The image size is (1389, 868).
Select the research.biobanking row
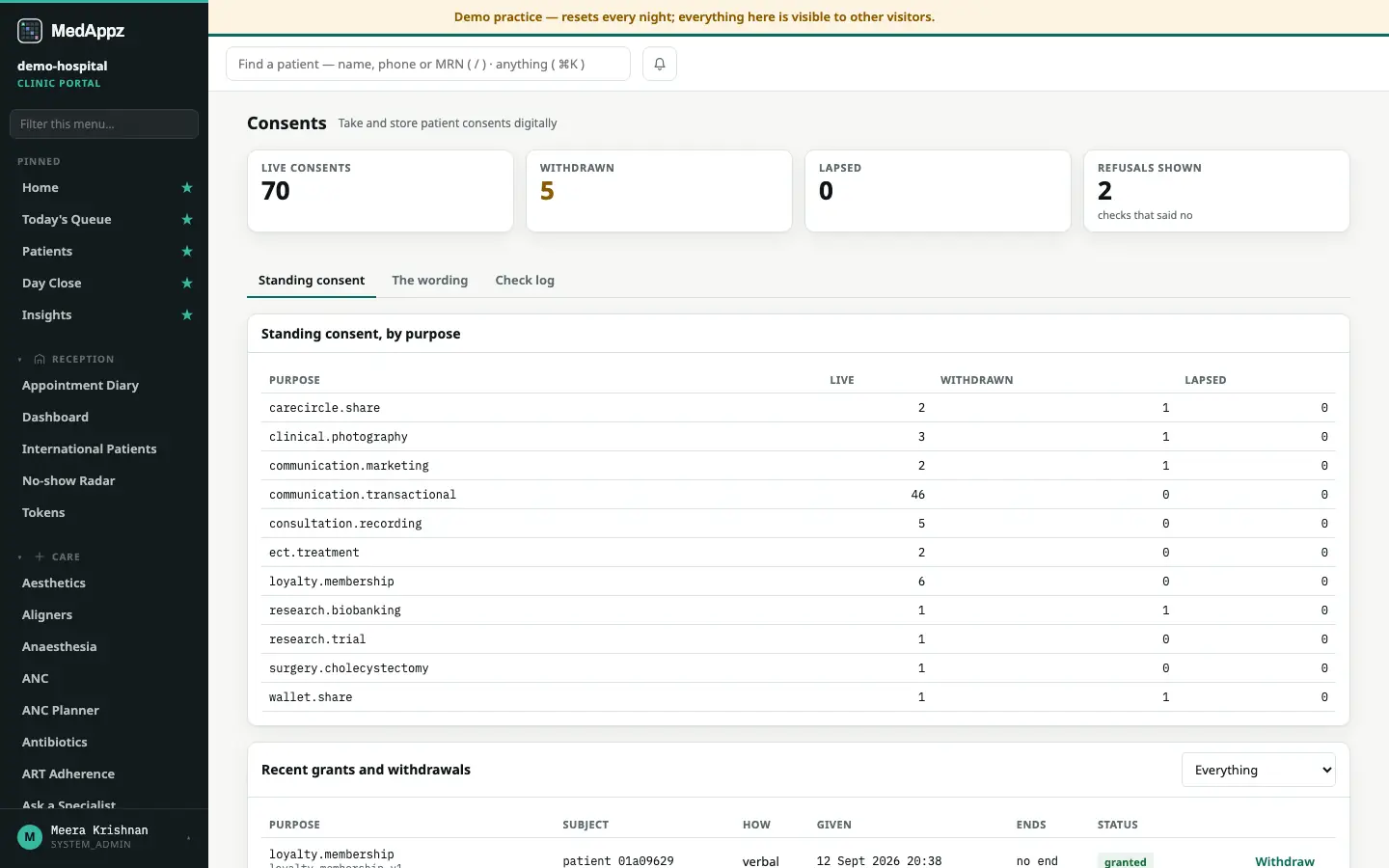pos(799,610)
